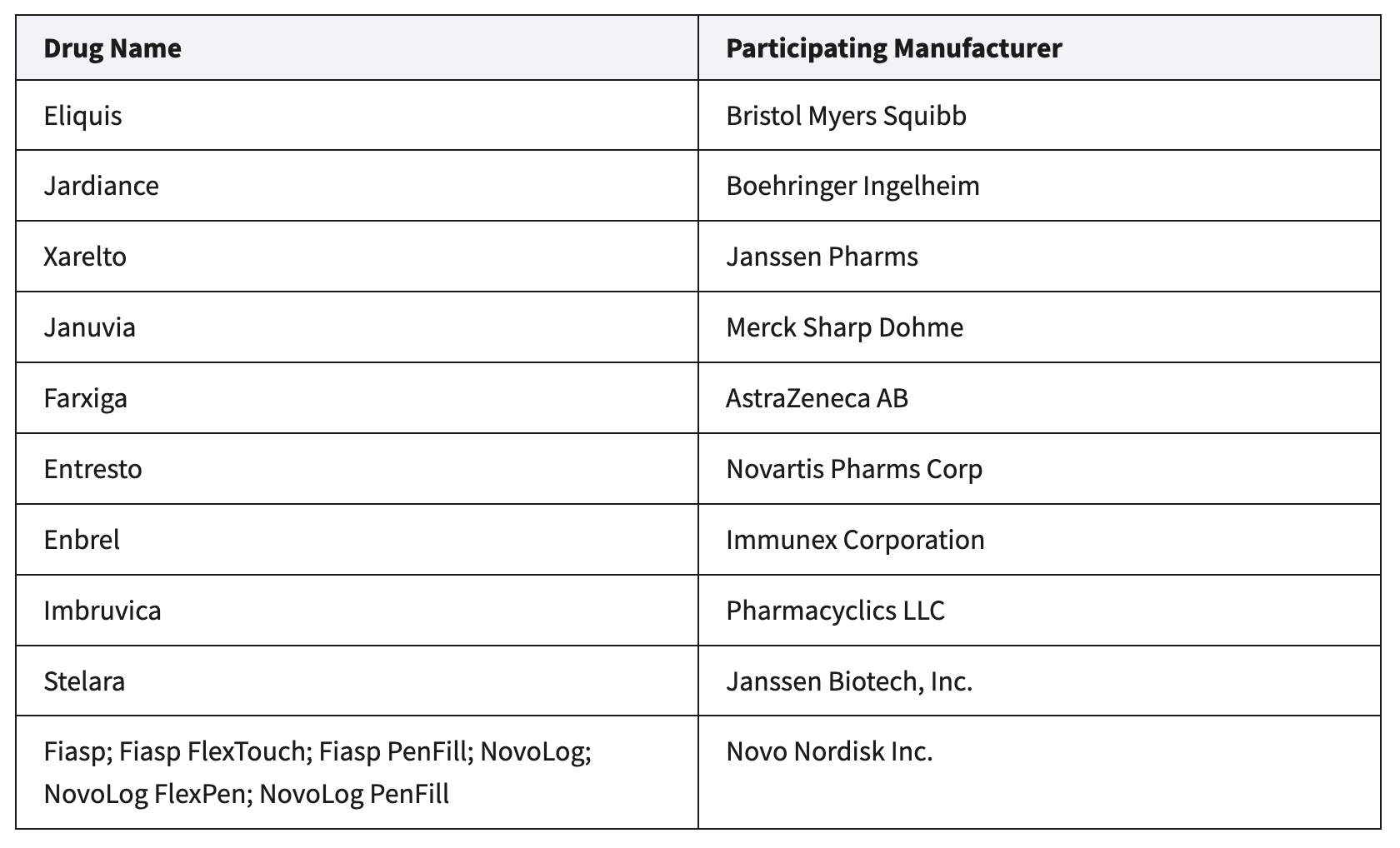The image size is (1400, 848).
Task: Click the Januvia drug name
Action: tap(89, 327)
